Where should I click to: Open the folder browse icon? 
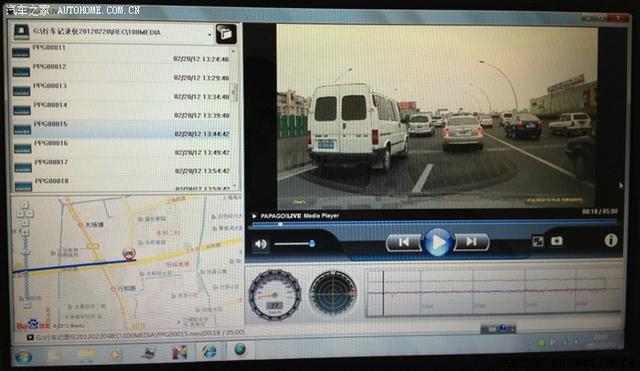226,33
